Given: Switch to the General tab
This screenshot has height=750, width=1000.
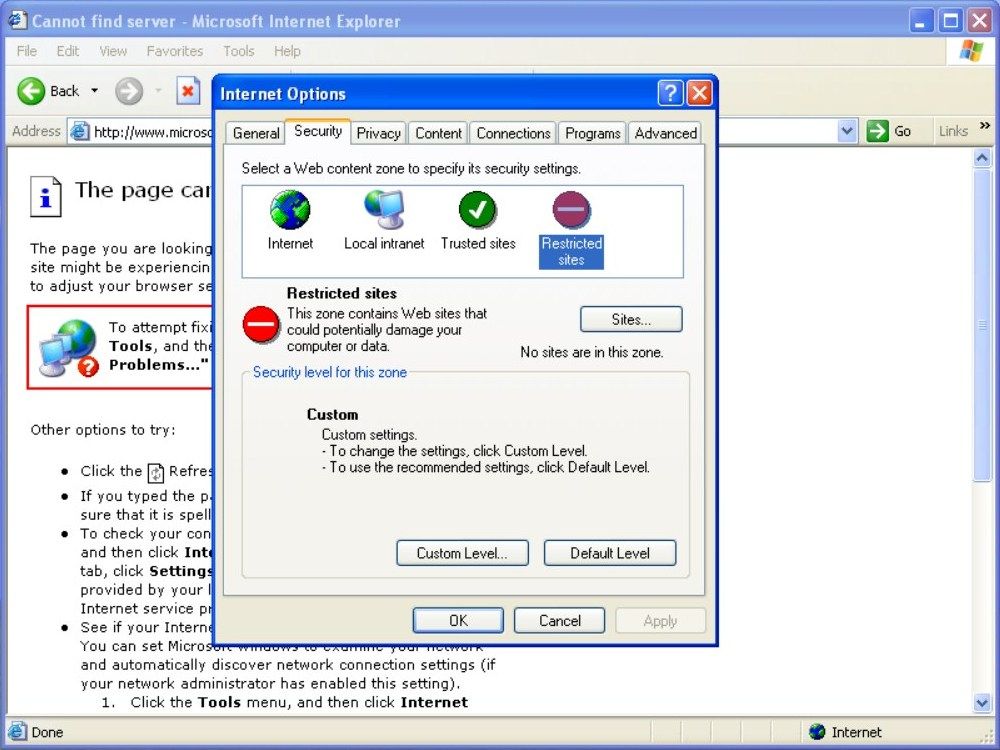Looking at the screenshot, I should [256, 133].
